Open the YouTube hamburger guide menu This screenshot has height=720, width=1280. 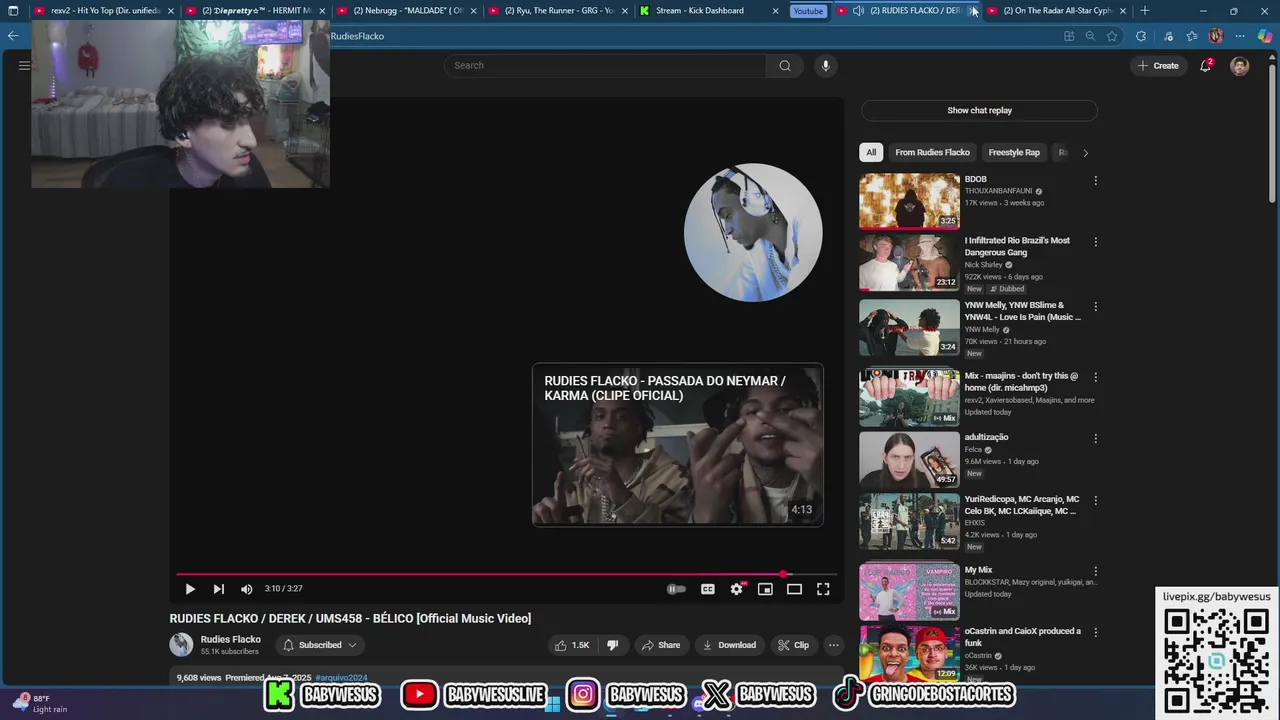point(24,66)
